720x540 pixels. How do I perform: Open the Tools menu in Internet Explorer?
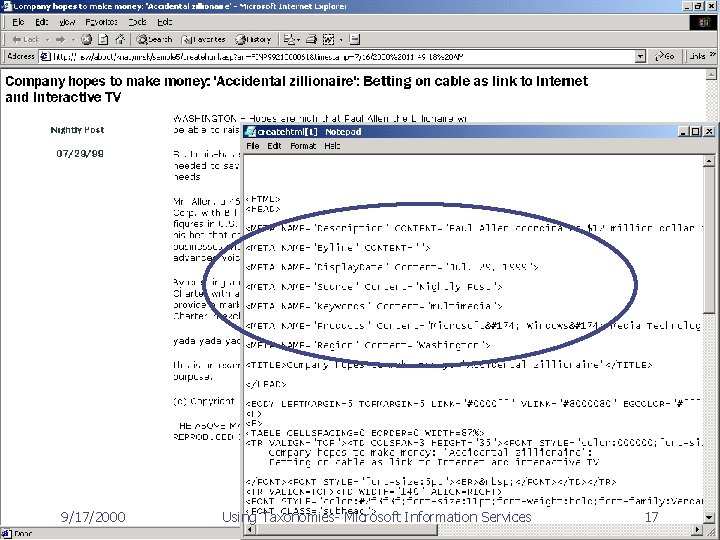click(137, 22)
